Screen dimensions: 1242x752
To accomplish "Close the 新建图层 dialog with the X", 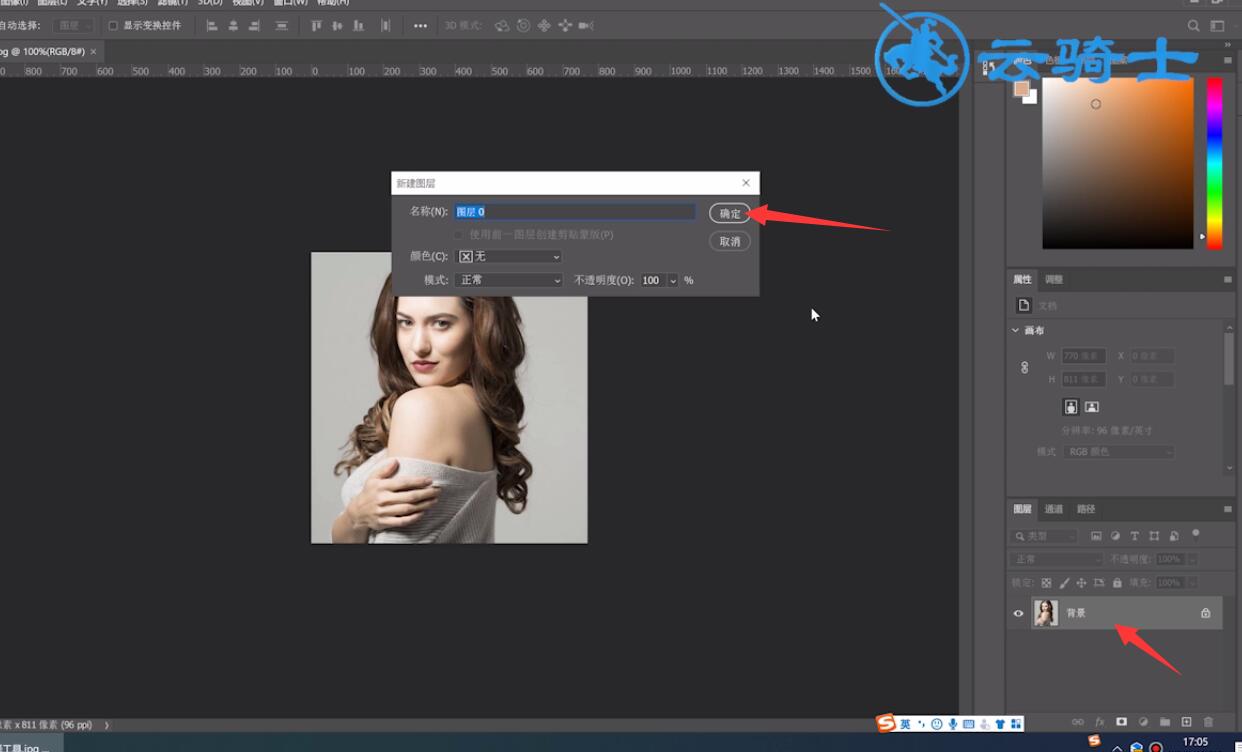I will click(746, 183).
